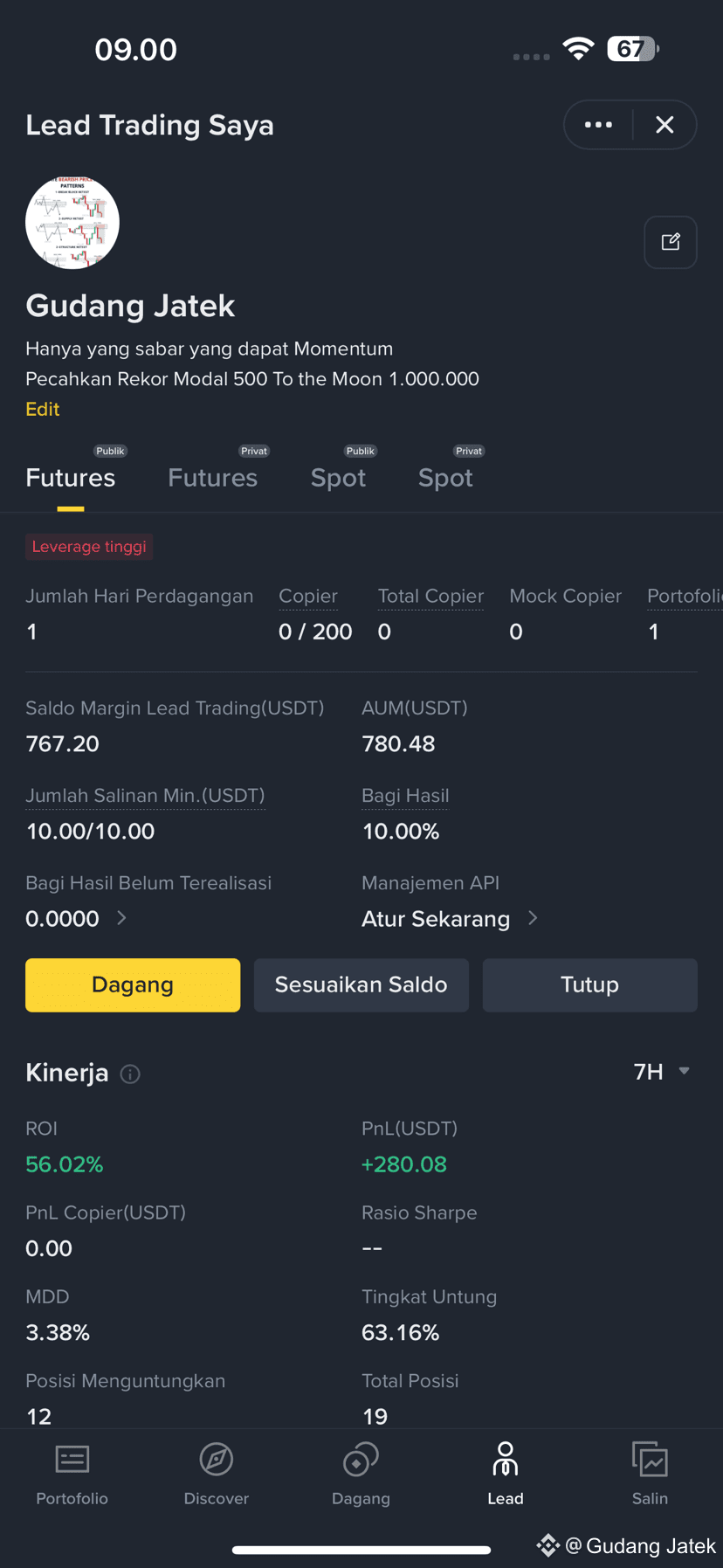Tap the Sesuaikan Saldo button
The width and height of the screenshot is (723, 1568).
(x=361, y=984)
